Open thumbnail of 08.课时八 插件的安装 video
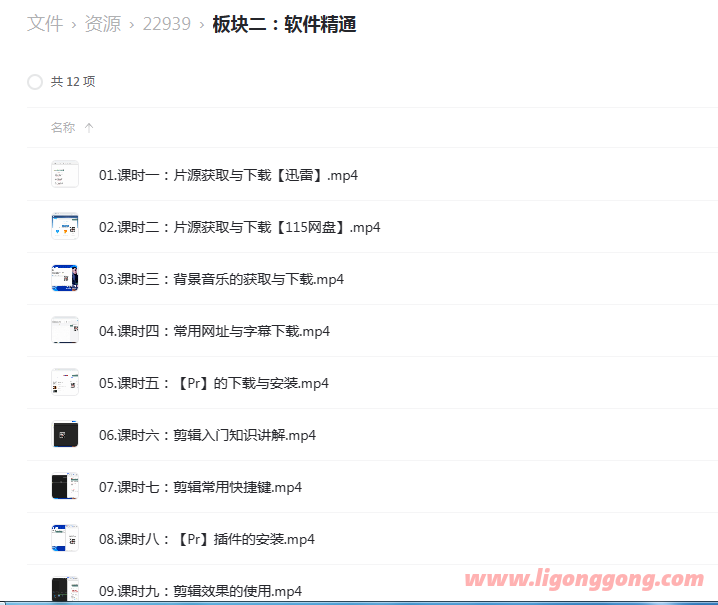The image size is (718, 605). coord(65,538)
